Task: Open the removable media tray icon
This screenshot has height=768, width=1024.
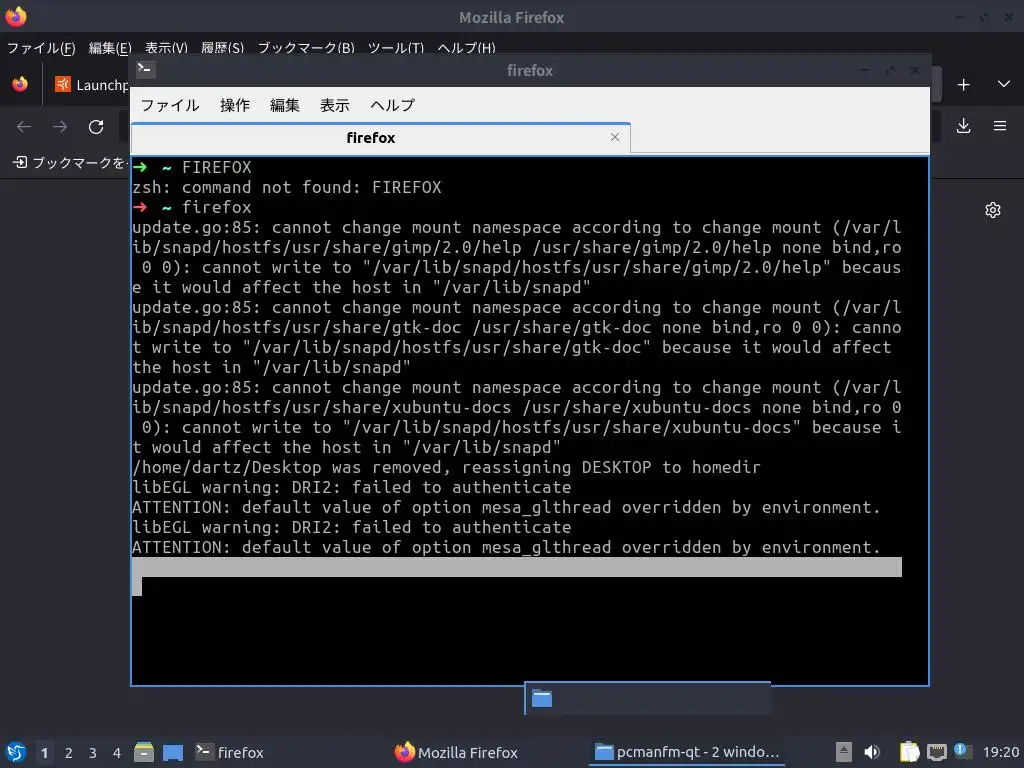Action: [844, 752]
